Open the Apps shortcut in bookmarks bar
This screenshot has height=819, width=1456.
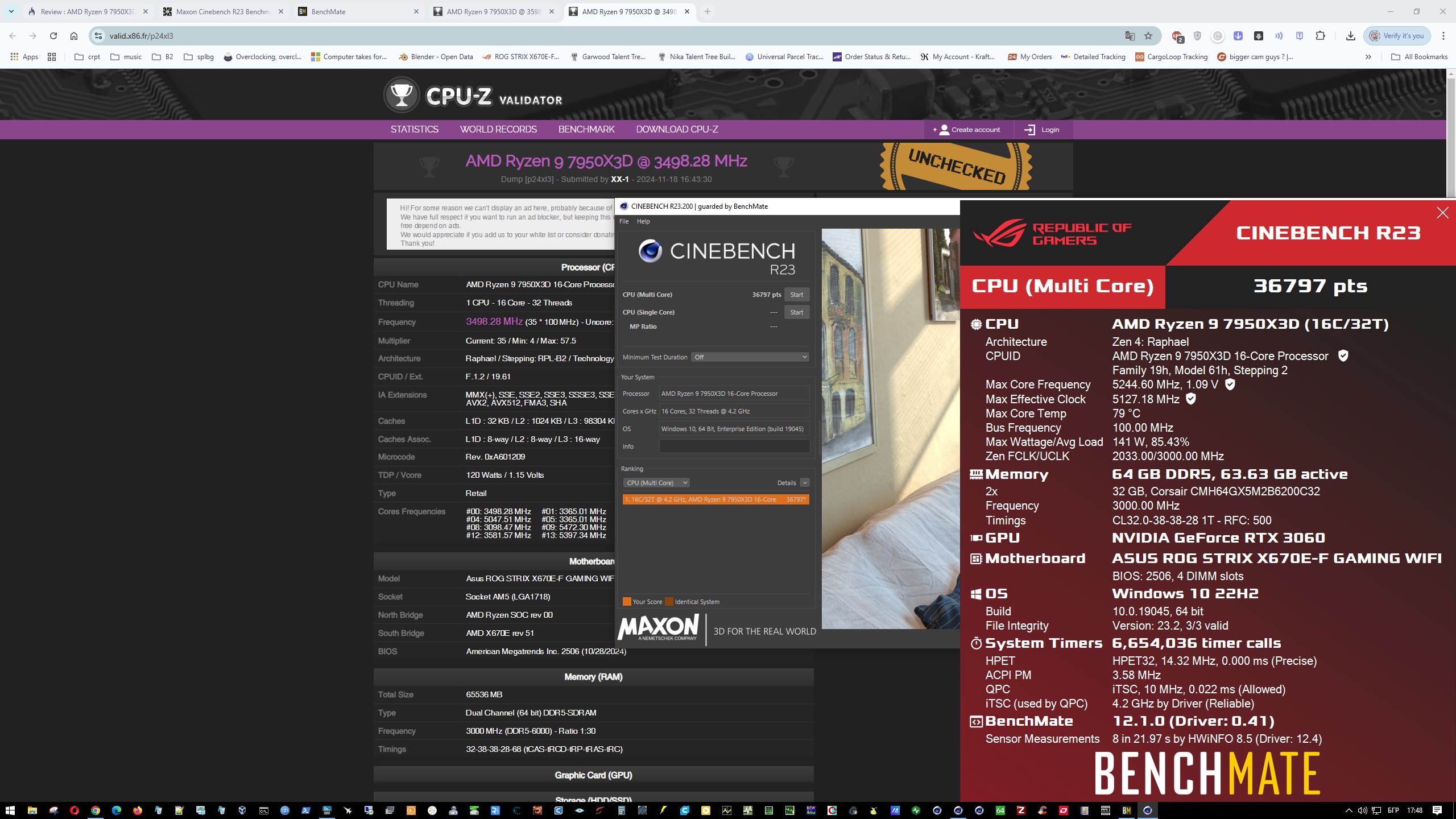[24, 57]
